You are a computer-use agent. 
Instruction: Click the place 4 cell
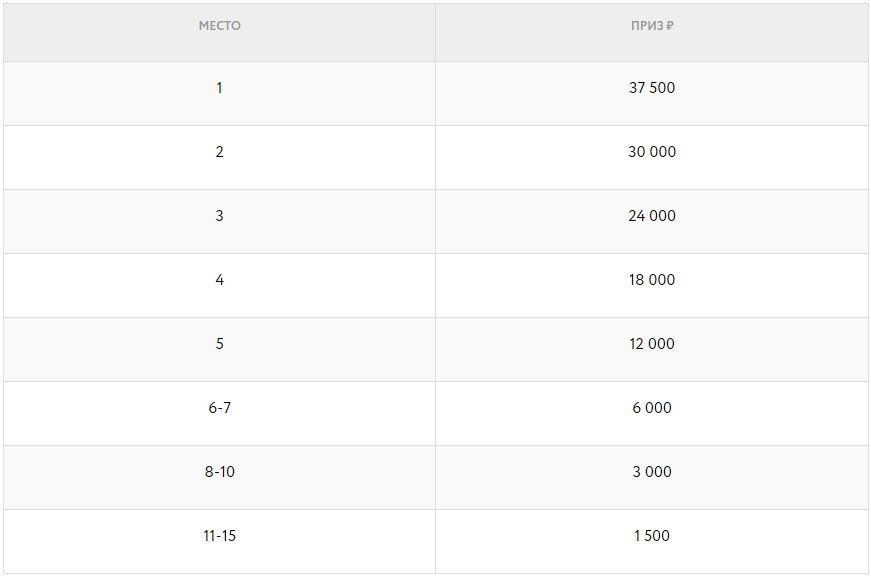point(219,280)
